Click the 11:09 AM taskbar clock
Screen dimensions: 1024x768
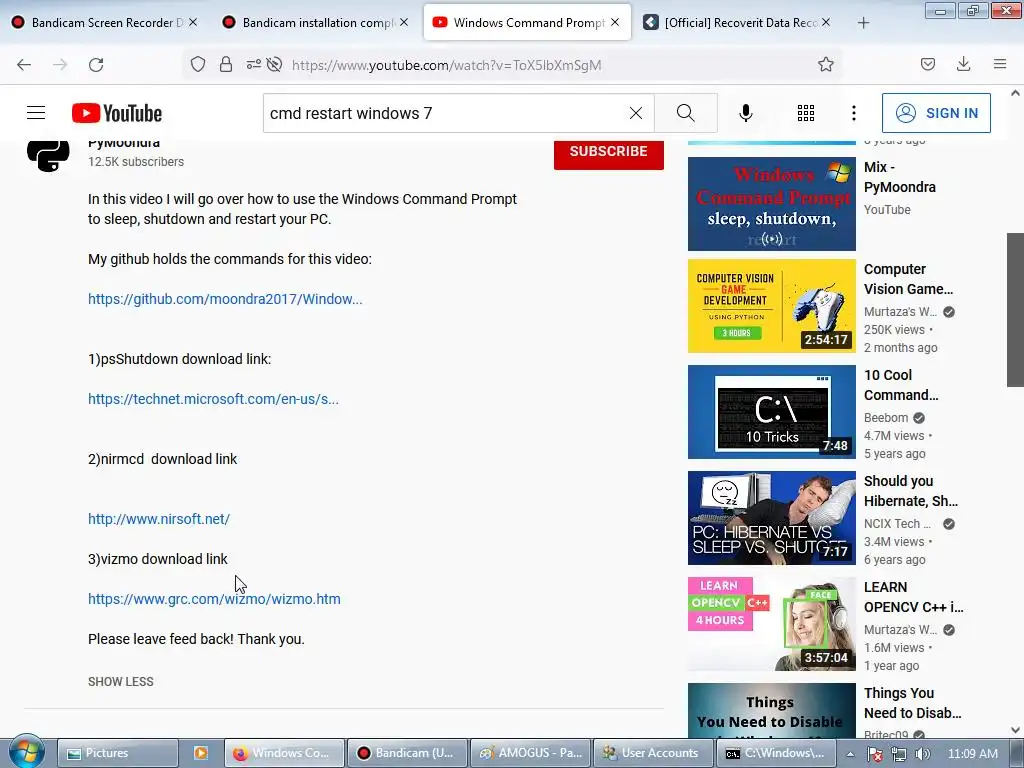tap(972, 754)
